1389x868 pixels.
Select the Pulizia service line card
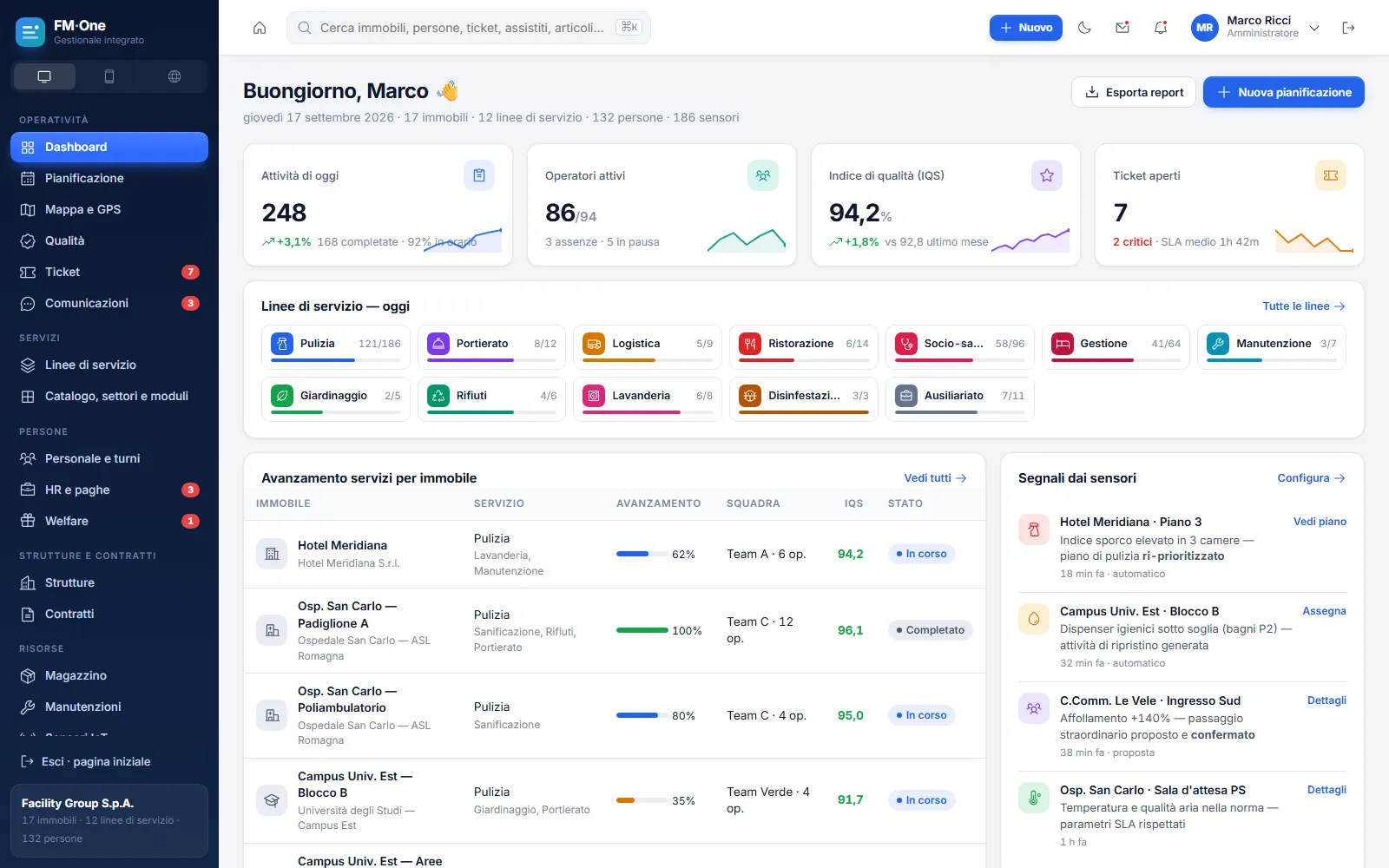tap(336, 347)
